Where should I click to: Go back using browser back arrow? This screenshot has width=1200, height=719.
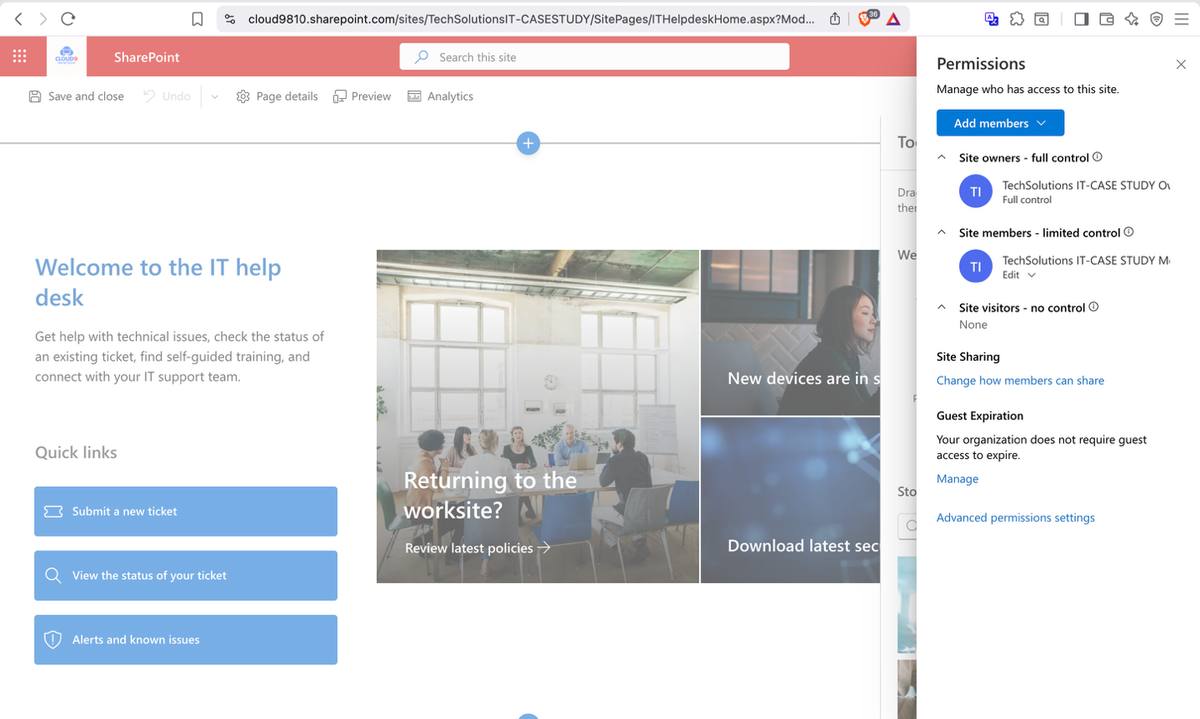point(17,18)
